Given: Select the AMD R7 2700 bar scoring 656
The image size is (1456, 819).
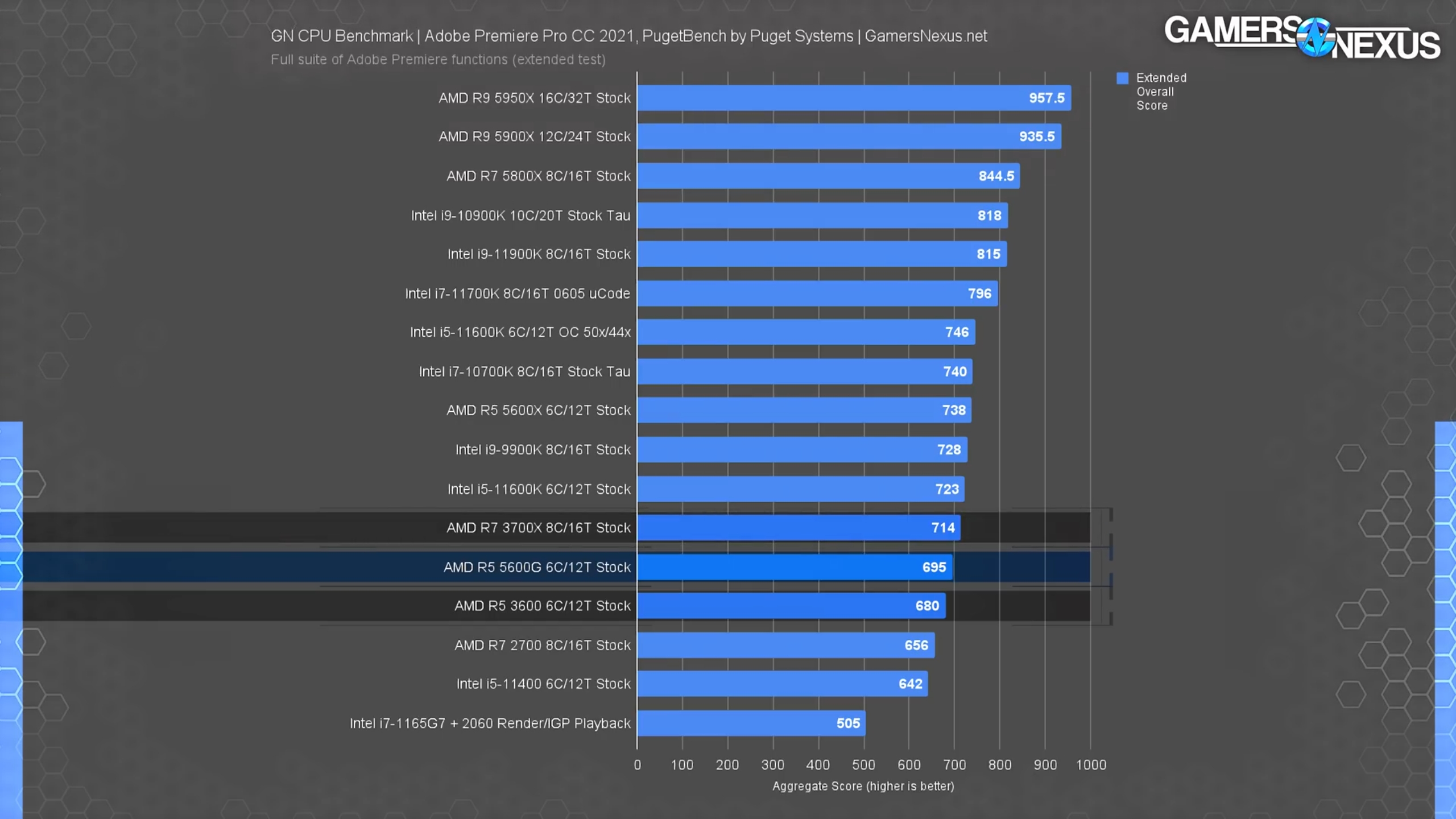Looking at the screenshot, I should (x=785, y=645).
